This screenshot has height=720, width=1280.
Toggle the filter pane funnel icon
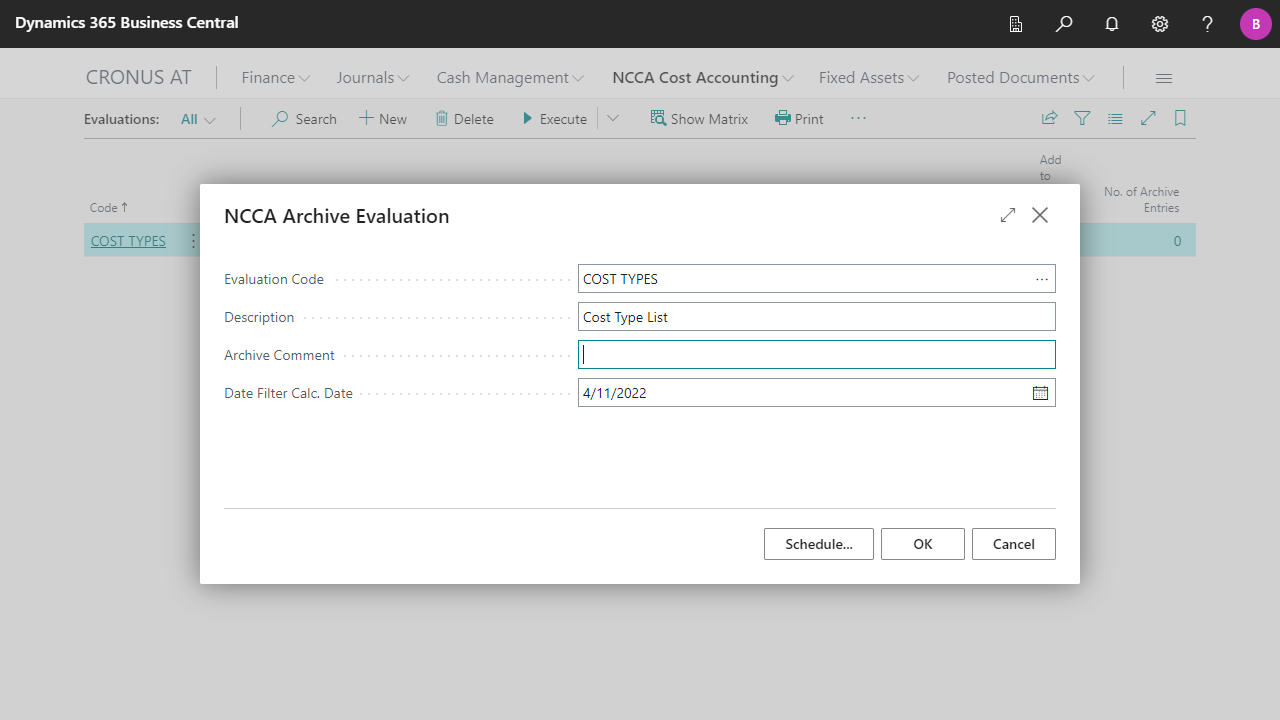click(x=1082, y=118)
